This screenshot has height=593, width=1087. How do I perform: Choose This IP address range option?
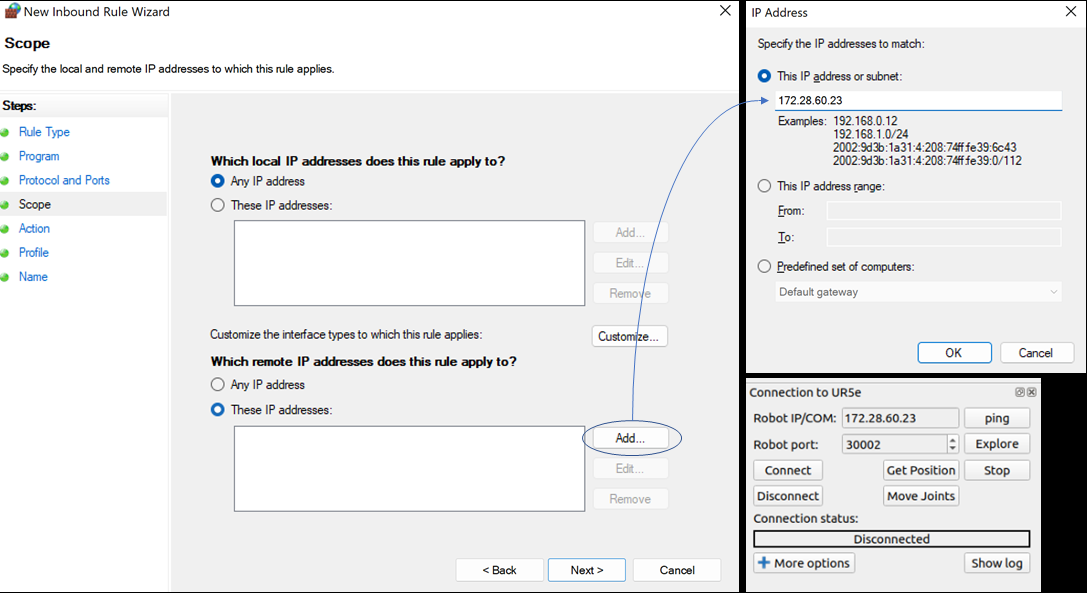click(765, 186)
